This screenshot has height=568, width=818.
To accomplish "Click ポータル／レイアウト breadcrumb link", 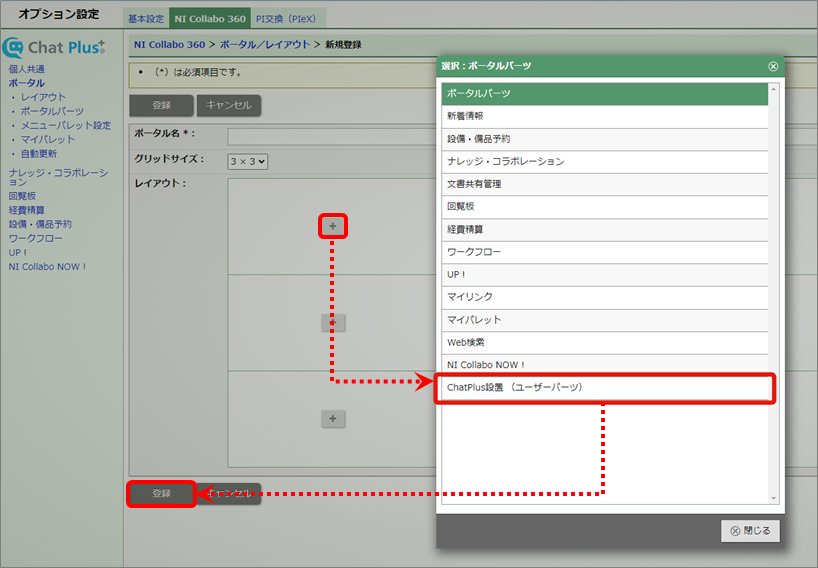I will (265, 45).
